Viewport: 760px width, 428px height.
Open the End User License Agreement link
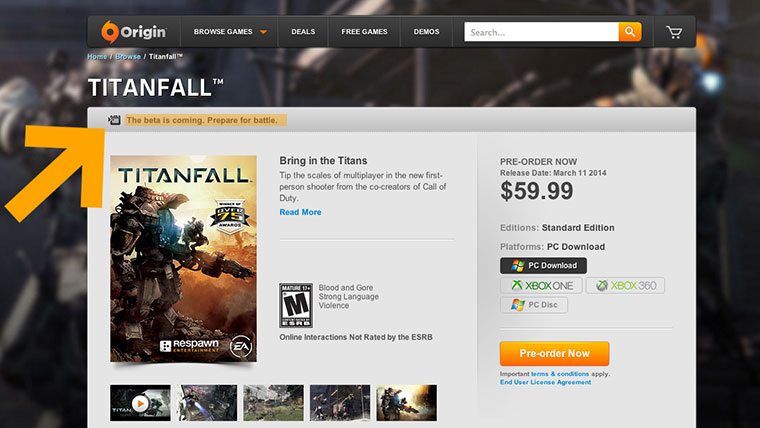545,382
